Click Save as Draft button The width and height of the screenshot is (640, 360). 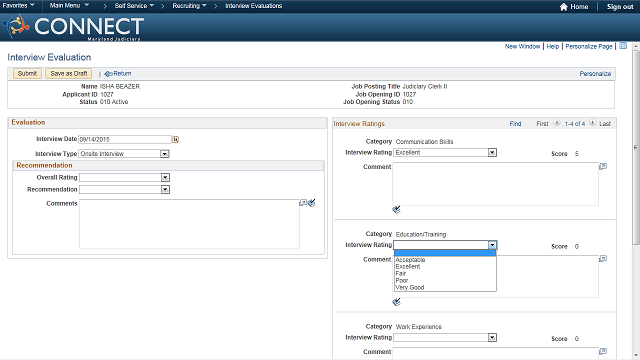point(69,73)
